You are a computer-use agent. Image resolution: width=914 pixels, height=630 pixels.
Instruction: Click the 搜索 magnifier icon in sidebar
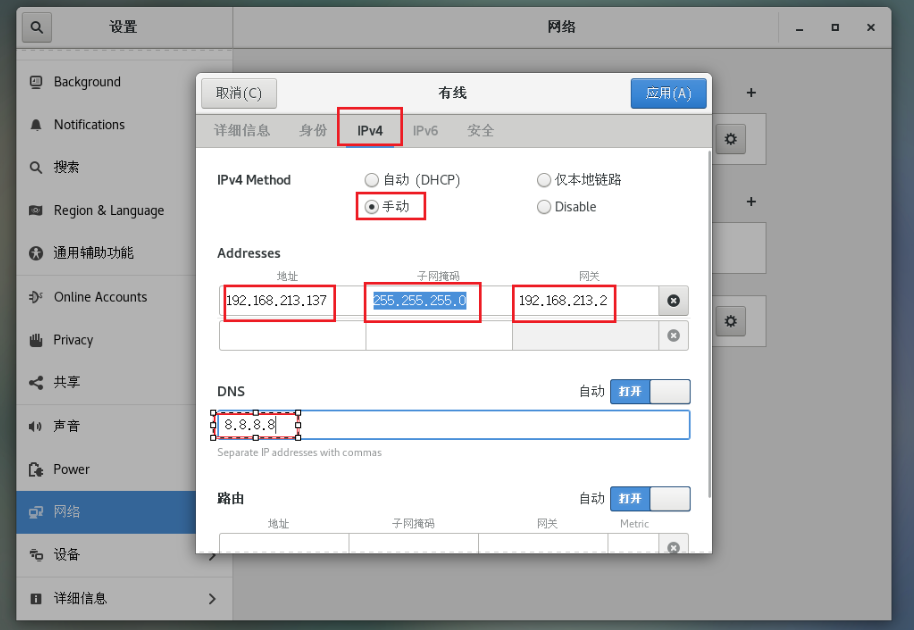point(36,168)
